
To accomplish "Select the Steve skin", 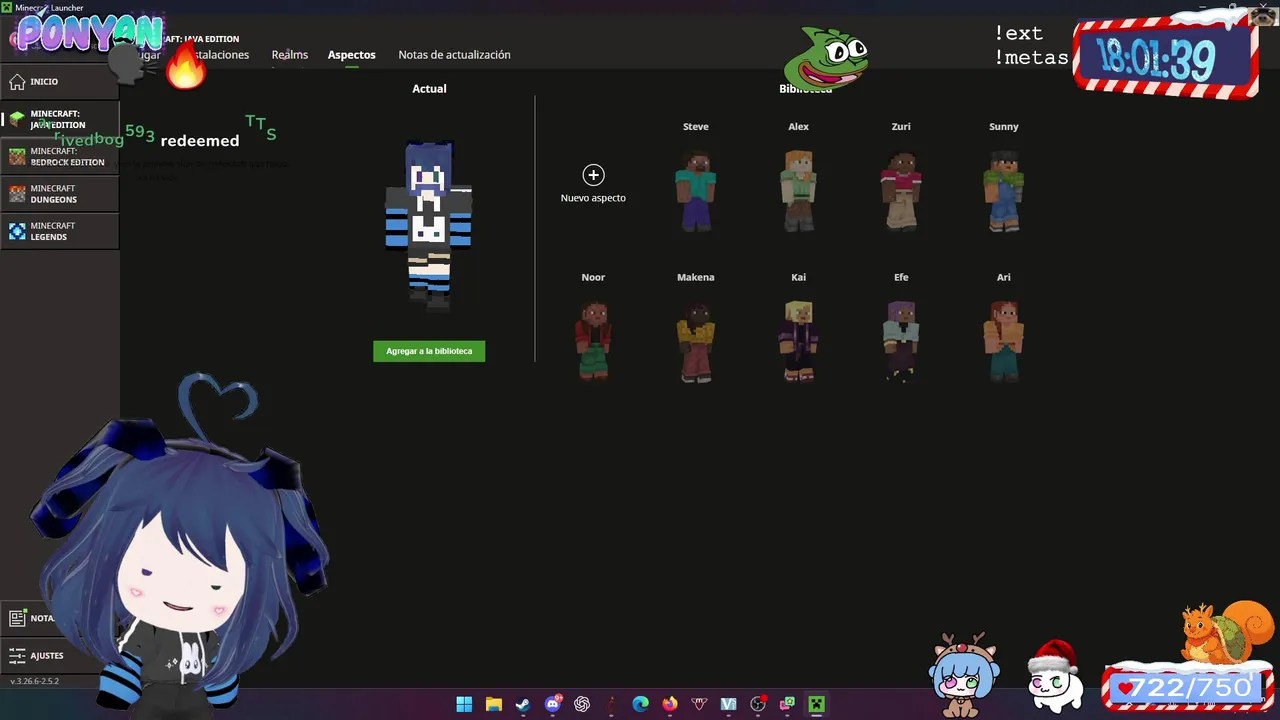I will [696, 190].
